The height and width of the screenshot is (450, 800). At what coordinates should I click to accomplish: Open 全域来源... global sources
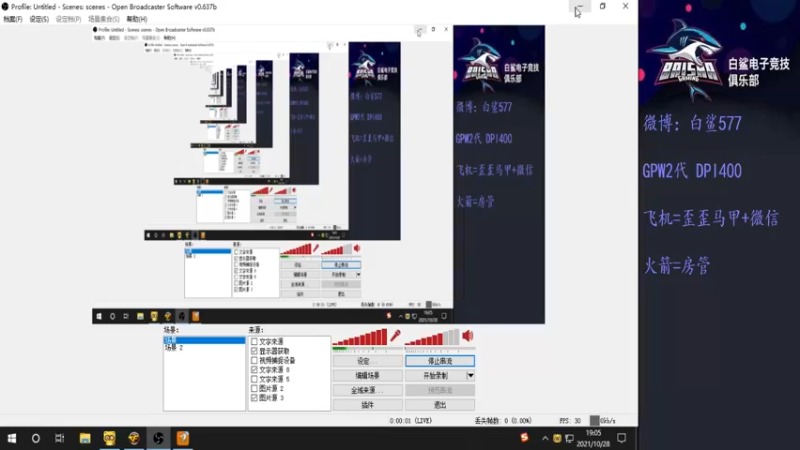point(367,390)
